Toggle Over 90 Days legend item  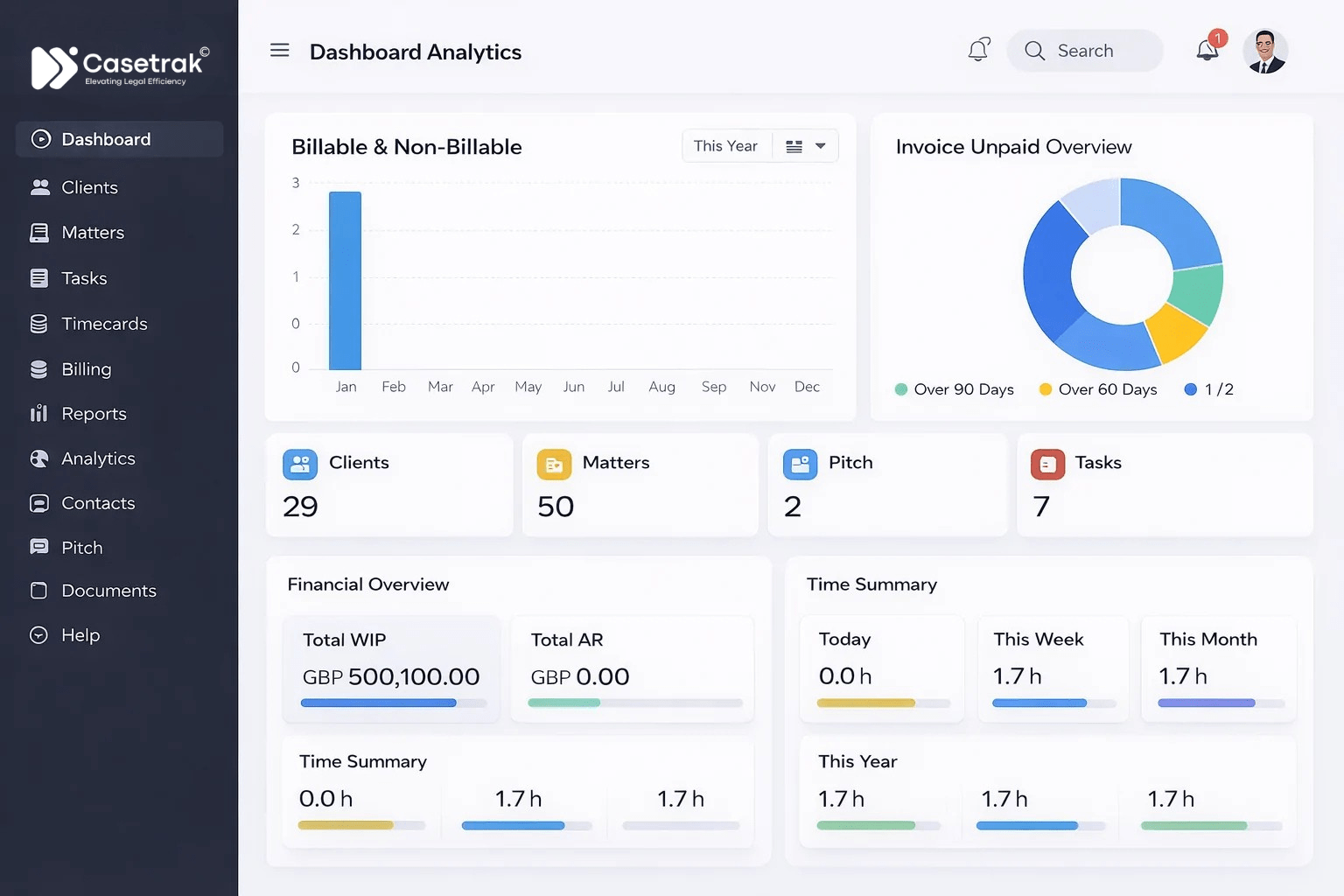coord(955,389)
